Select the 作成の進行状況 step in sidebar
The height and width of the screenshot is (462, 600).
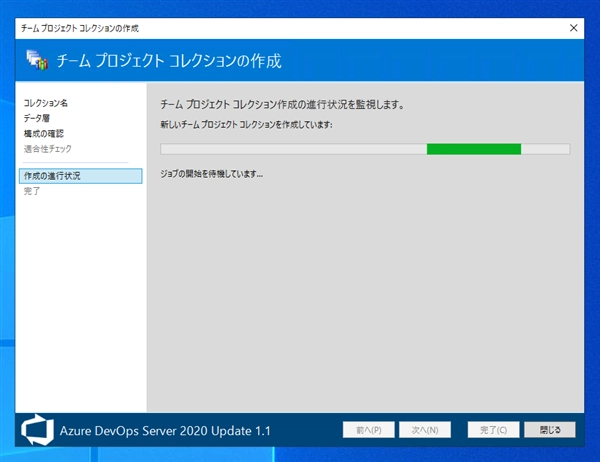[x=81, y=176]
